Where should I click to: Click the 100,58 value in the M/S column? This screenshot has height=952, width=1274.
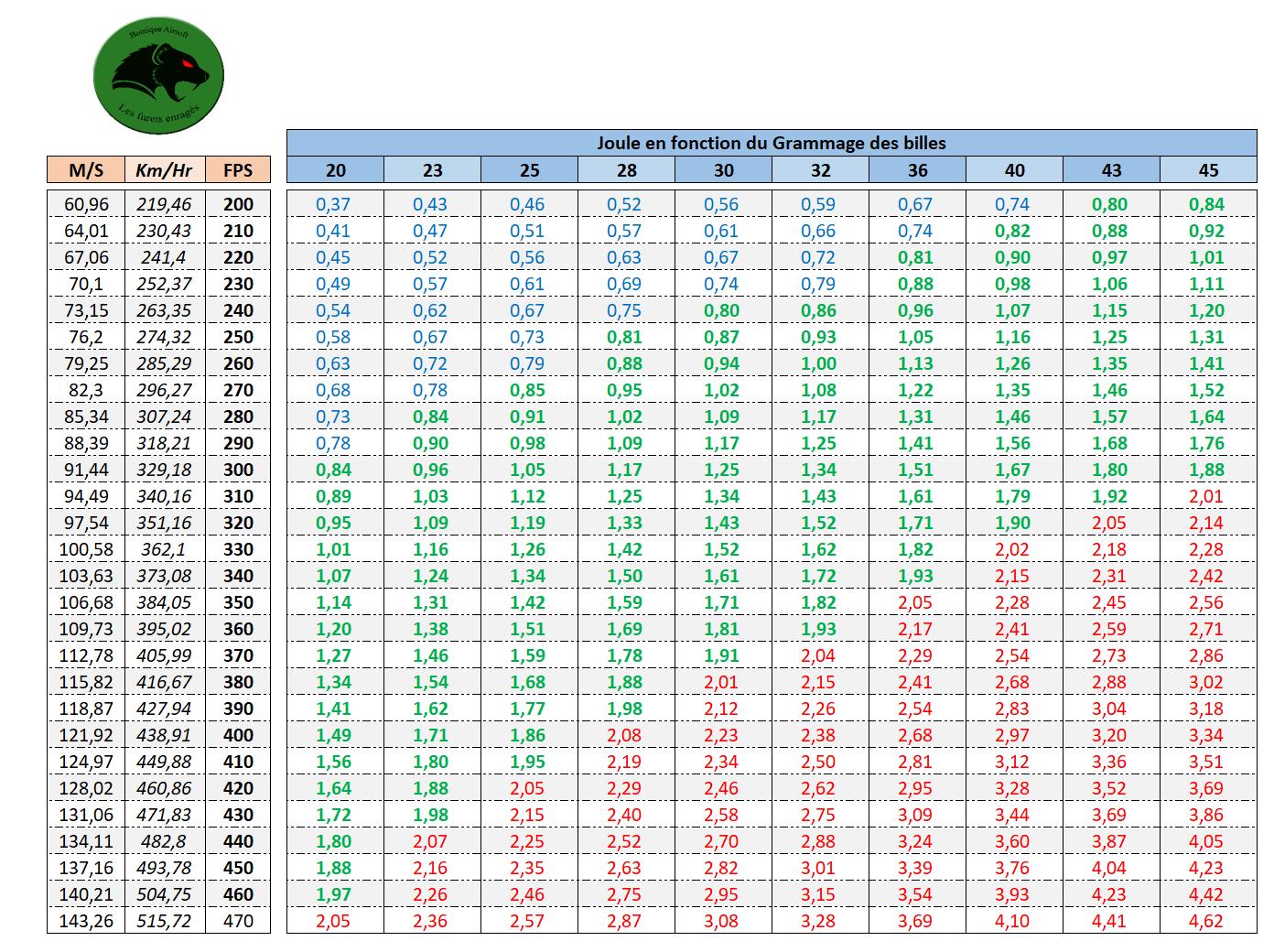[86, 549]
